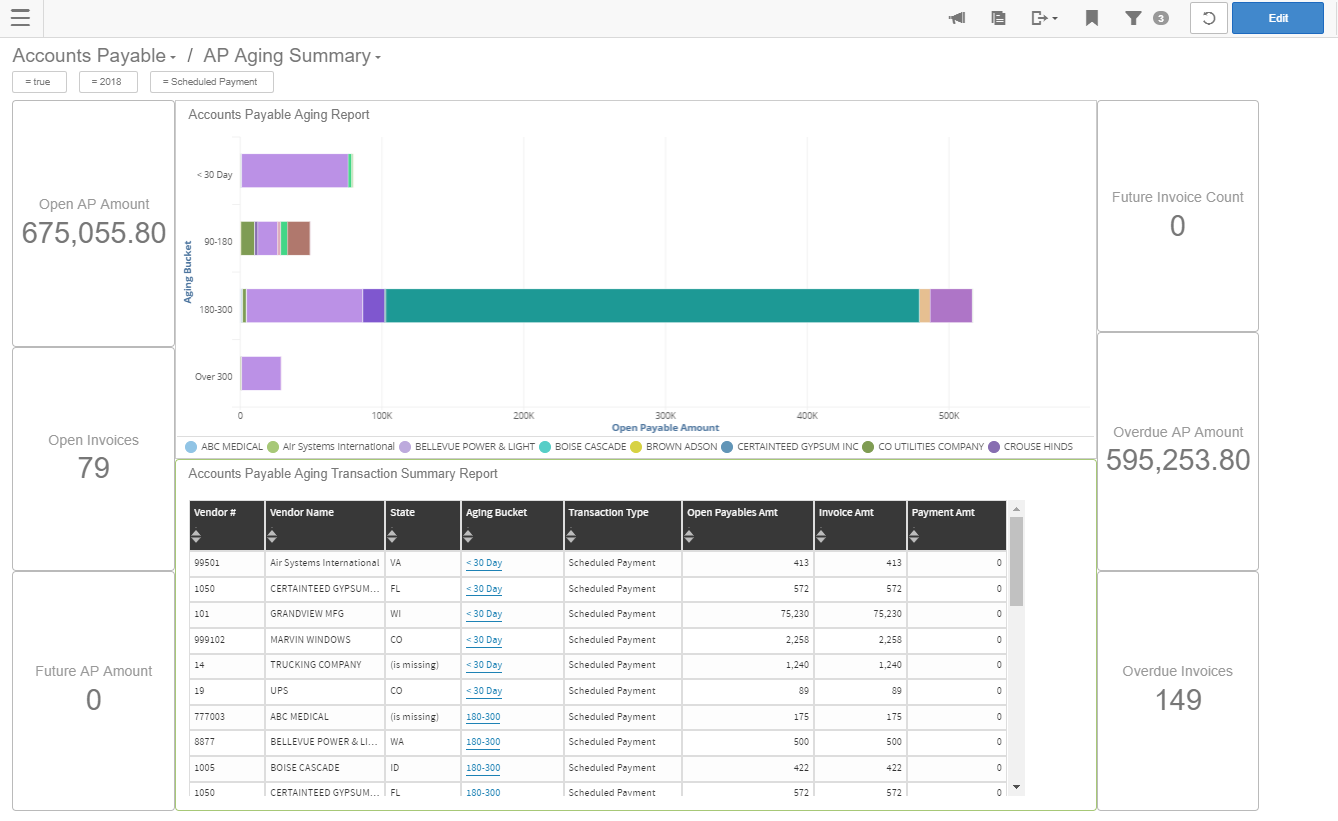Click the '= 2018' filter chip
The width and height of the screenshot is (1338, 821).
tap(108, 81)
